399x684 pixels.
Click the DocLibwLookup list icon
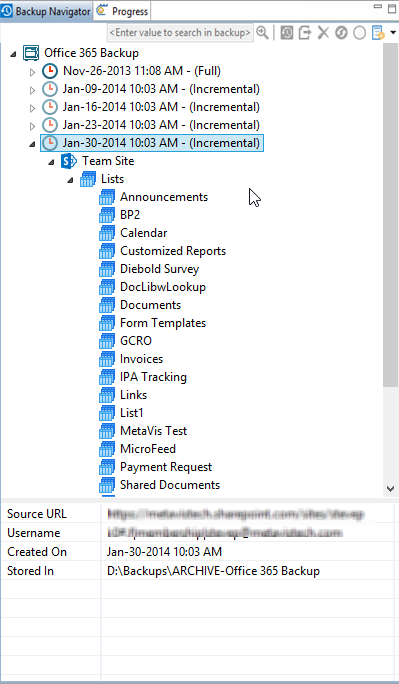pos(107,287)
